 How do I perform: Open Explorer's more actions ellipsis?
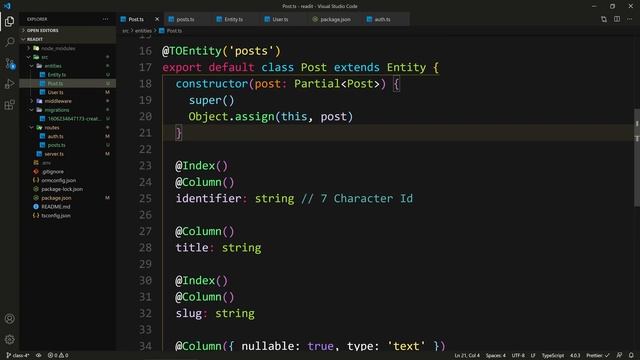105,19
